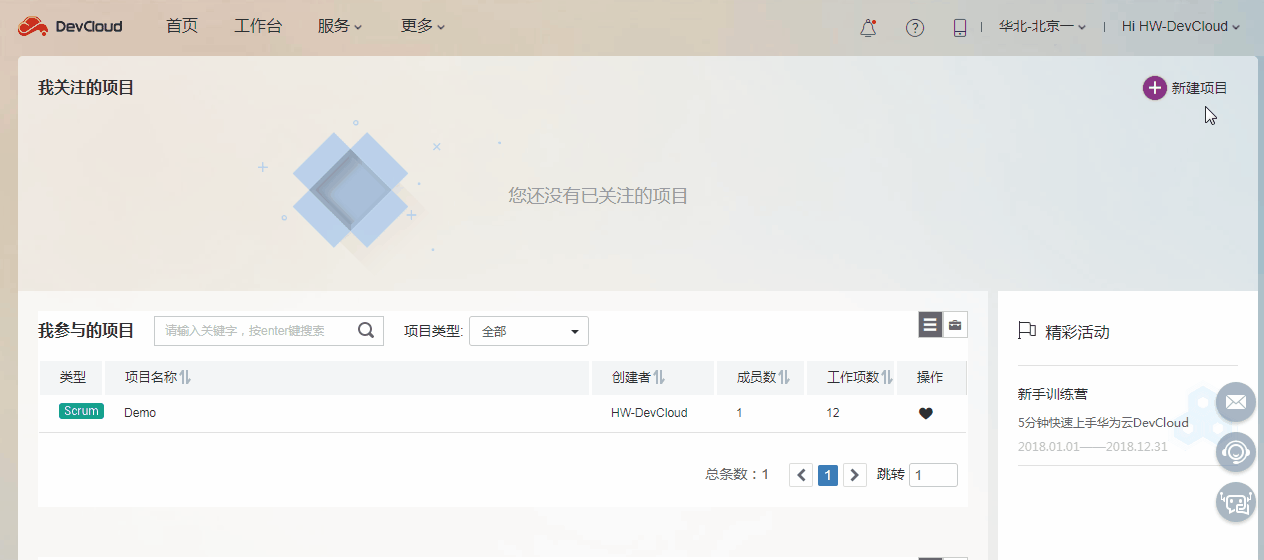Open the 新手训练营 activity

coord(1053,394)
